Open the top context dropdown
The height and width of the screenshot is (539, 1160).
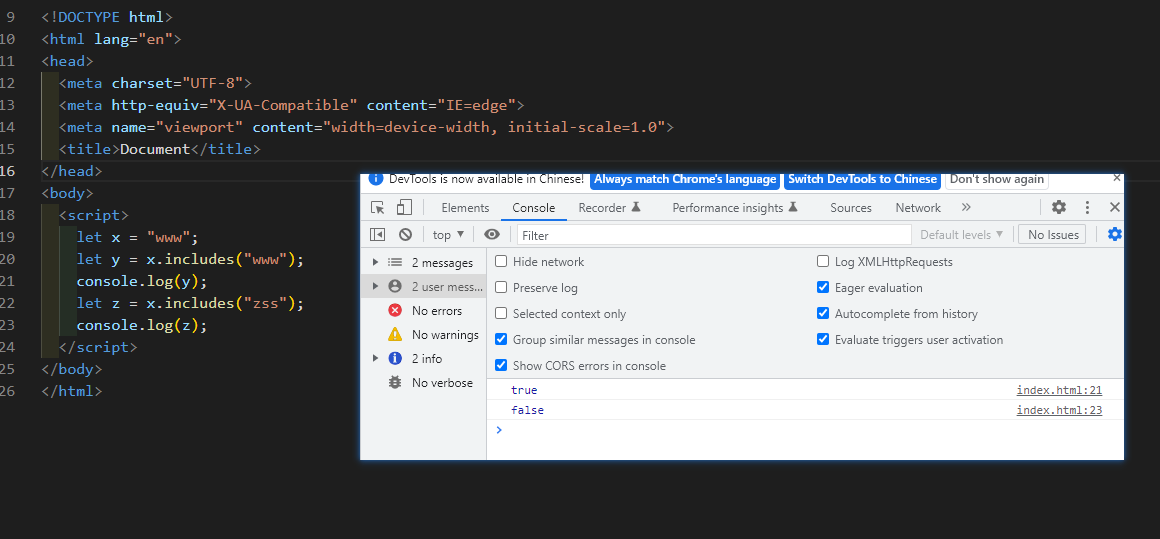(448, 235)
